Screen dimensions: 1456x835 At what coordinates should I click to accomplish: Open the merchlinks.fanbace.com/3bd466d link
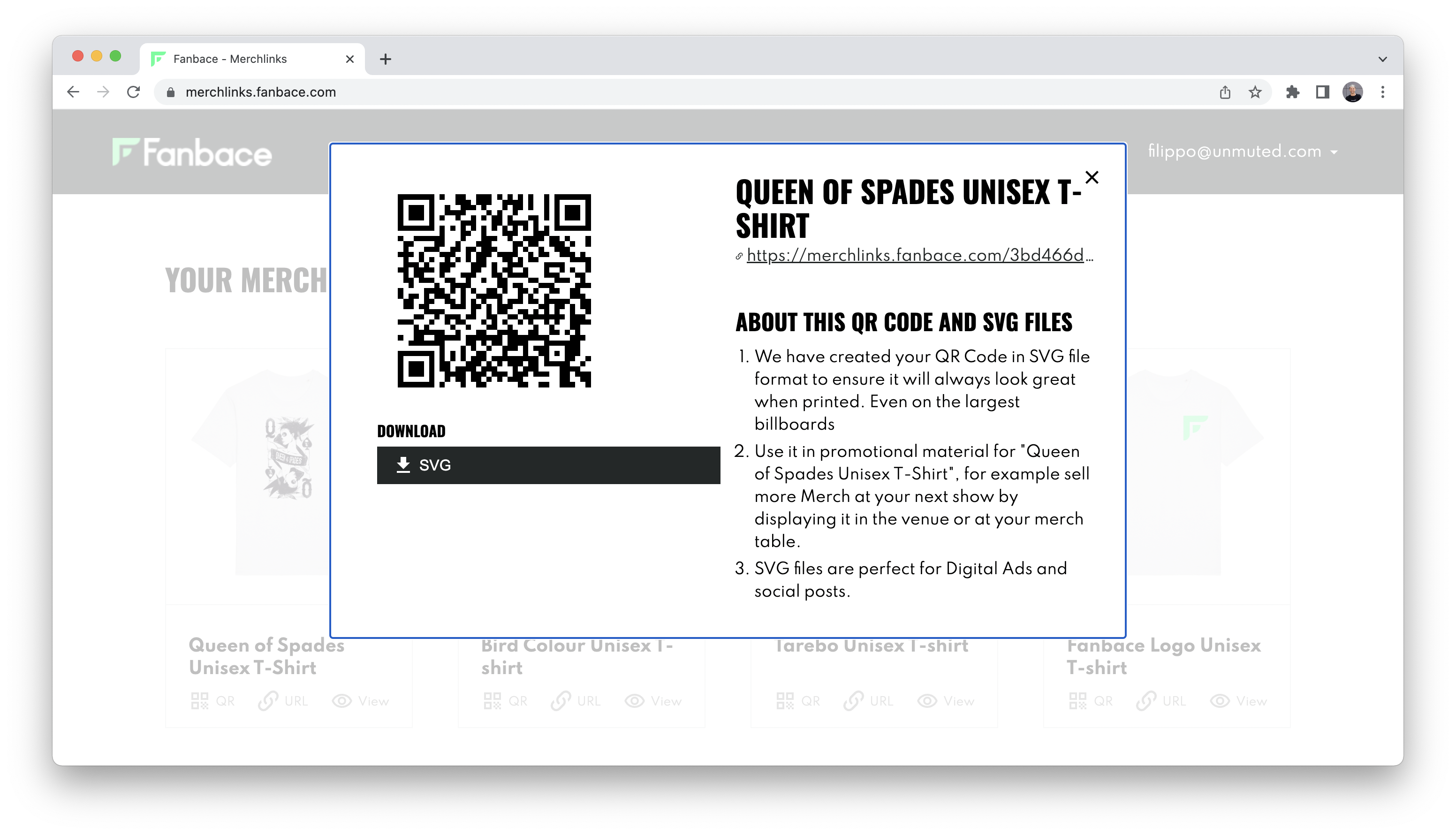tap(920, 255)
